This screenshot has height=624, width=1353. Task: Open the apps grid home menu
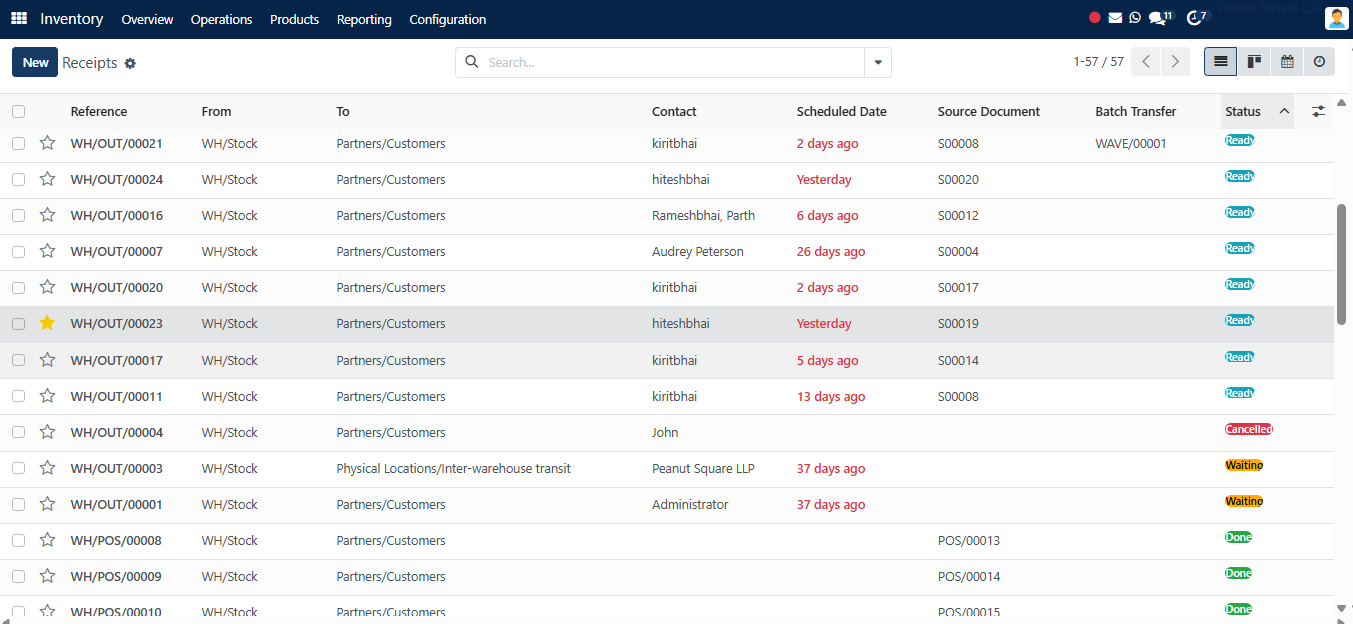point(19,19)
